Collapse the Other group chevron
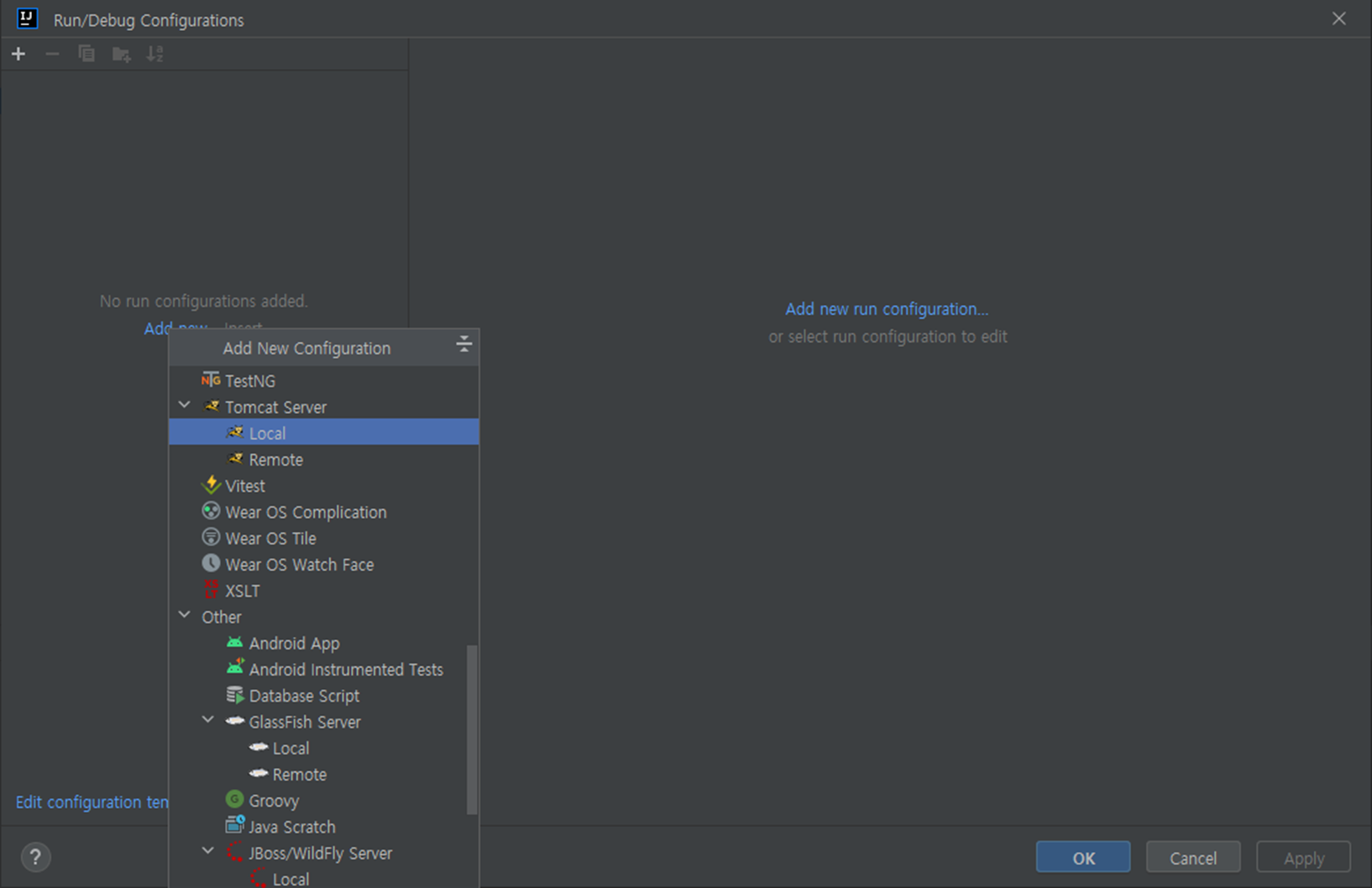 pos(185,616)
